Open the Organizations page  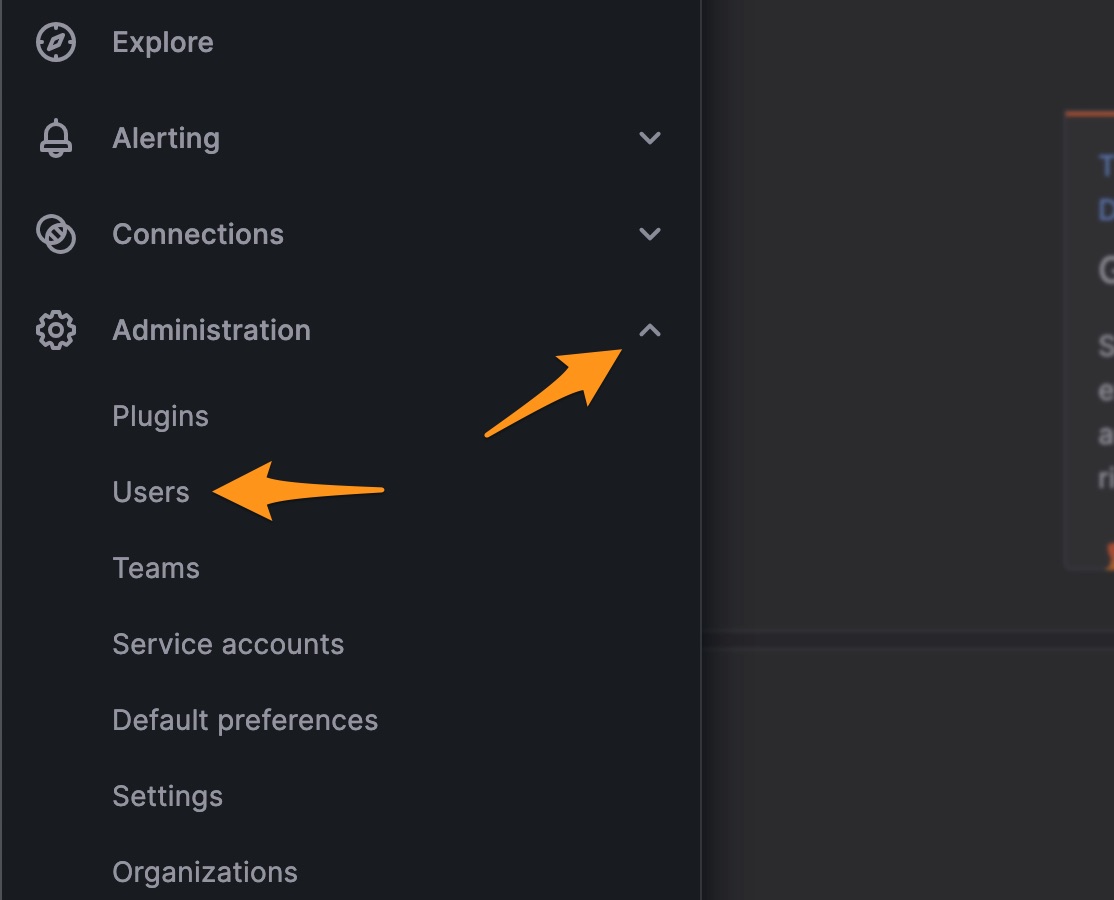205,872
